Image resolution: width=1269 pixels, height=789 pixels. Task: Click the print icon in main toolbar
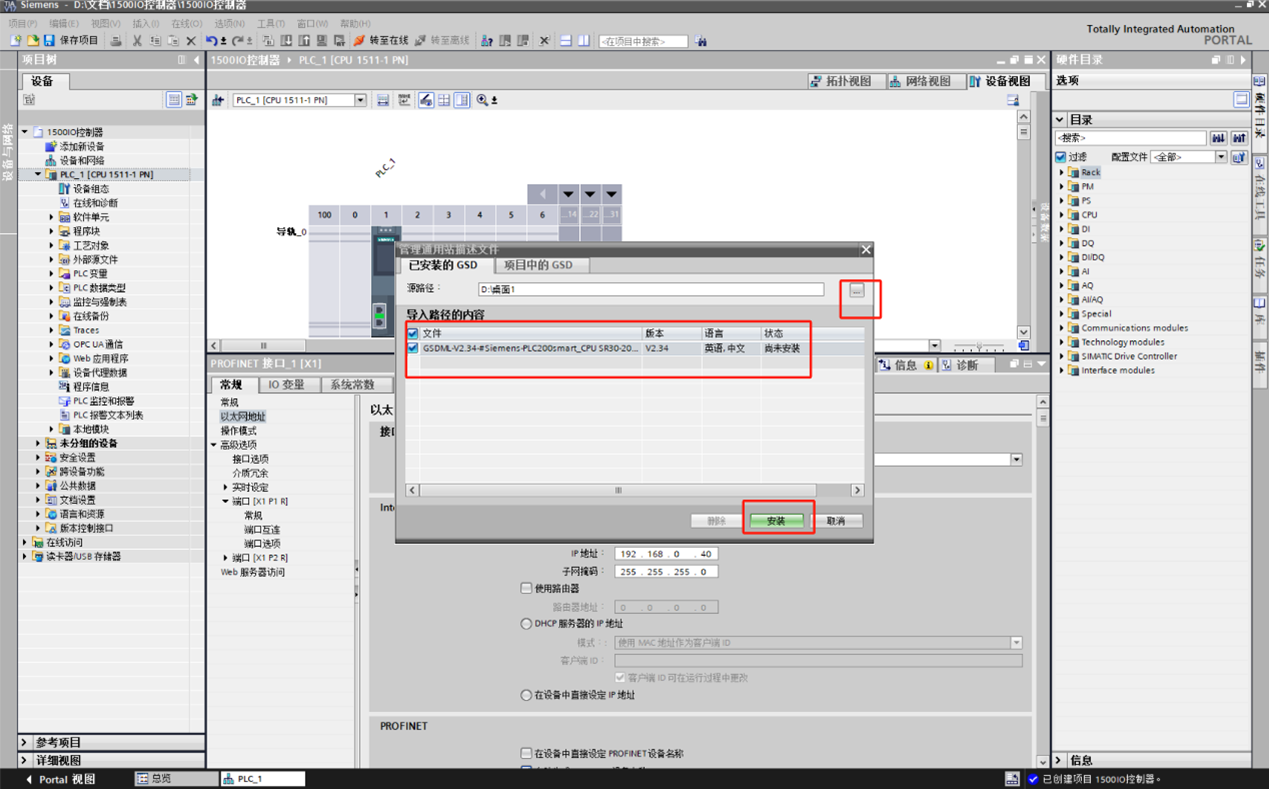click(x=116, y=41)
